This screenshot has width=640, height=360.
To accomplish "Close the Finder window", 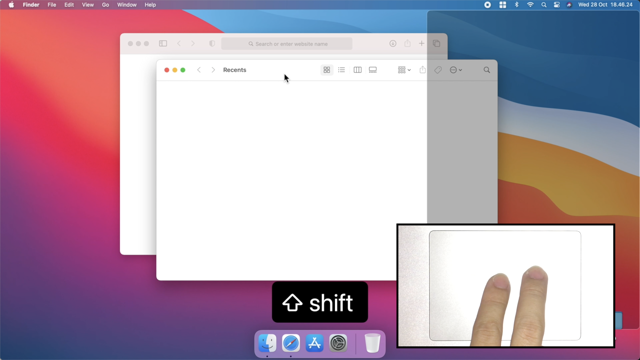I will point(167,70).
